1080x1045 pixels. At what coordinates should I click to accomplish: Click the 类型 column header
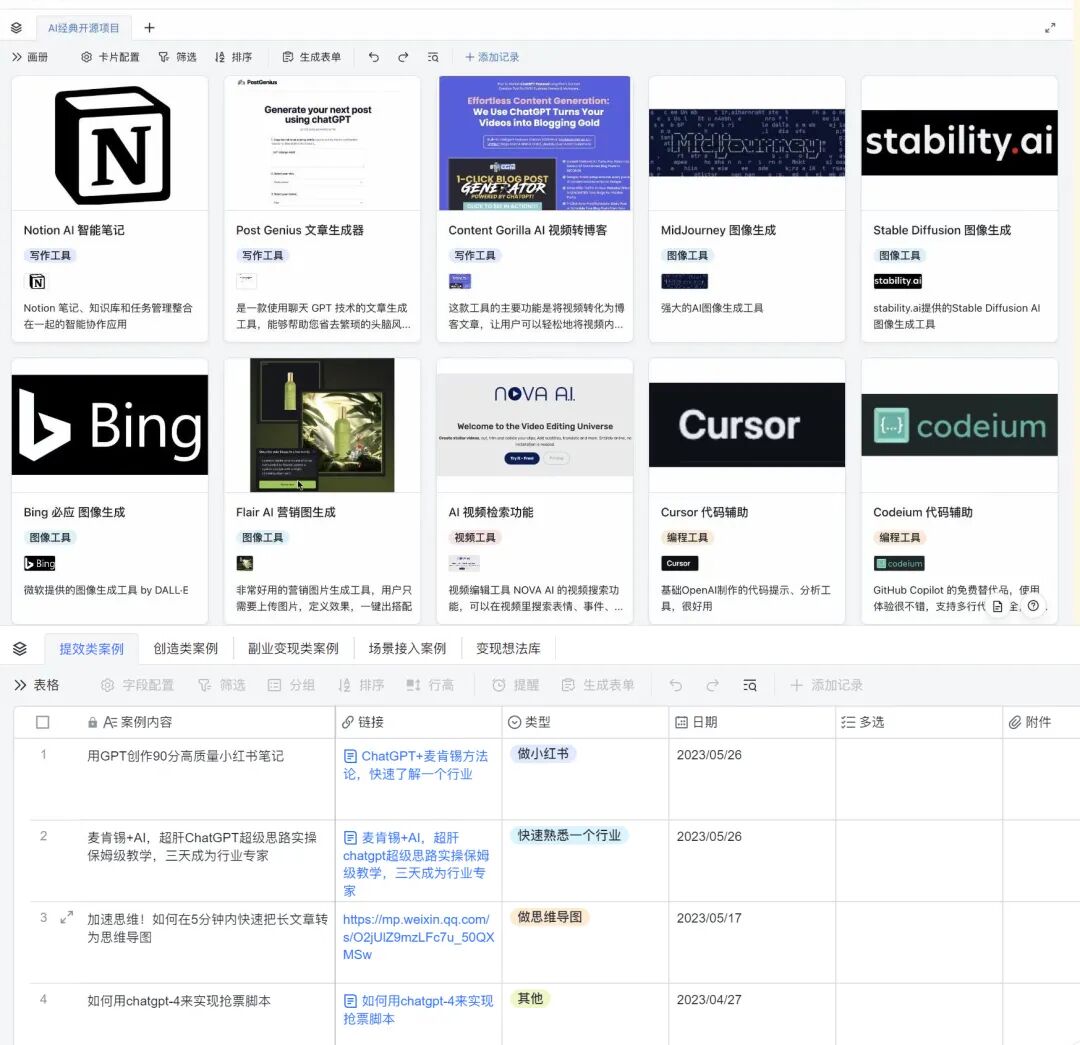pos(585,722)
